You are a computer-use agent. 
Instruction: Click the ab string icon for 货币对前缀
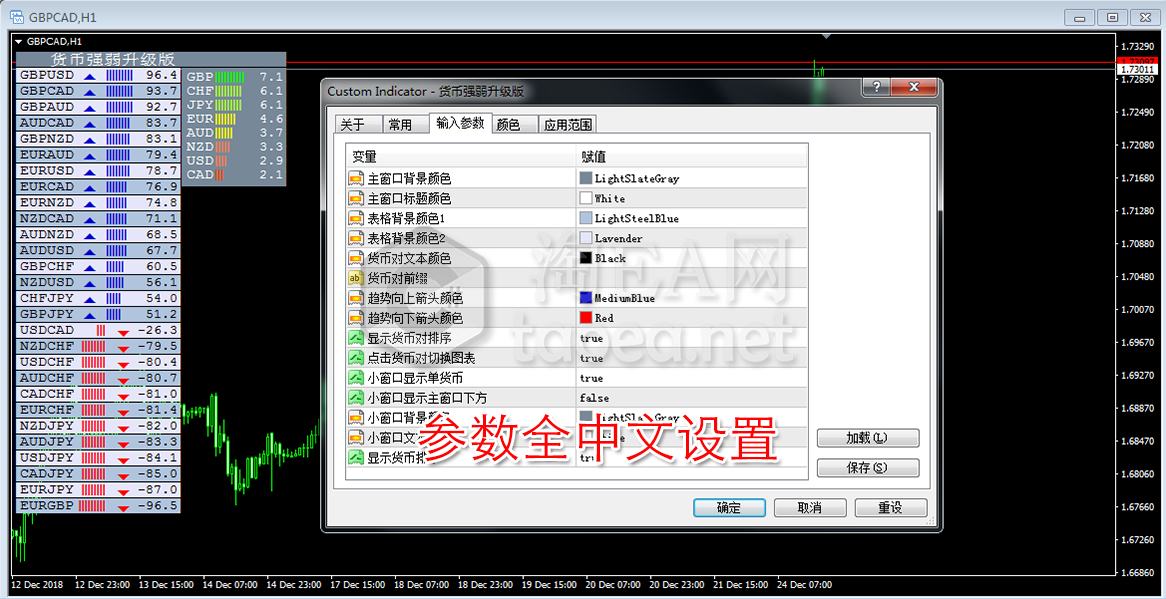click(355, 279)
